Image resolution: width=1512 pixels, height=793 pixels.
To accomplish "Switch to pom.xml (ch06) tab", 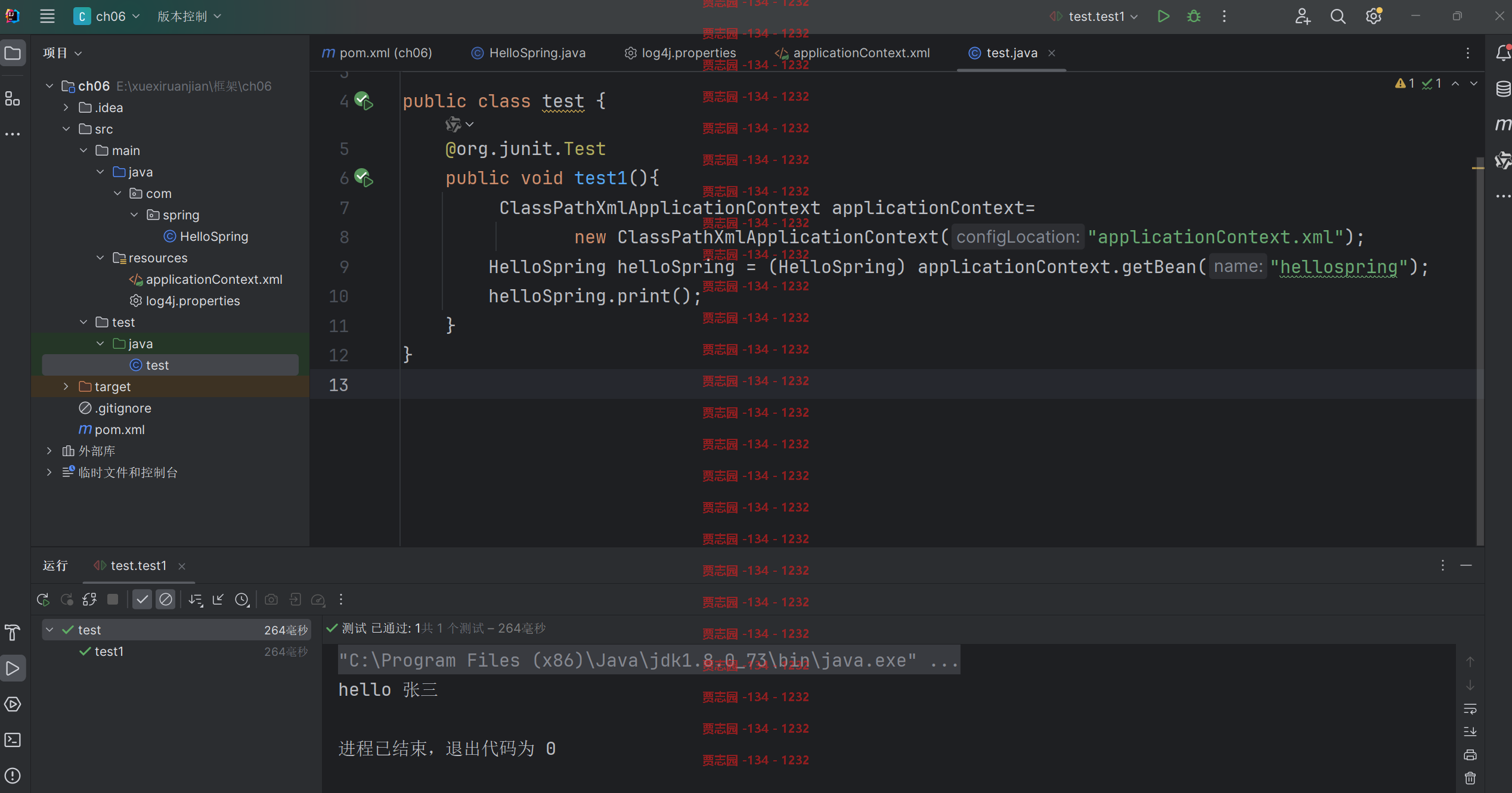I will tap(377, 53).
